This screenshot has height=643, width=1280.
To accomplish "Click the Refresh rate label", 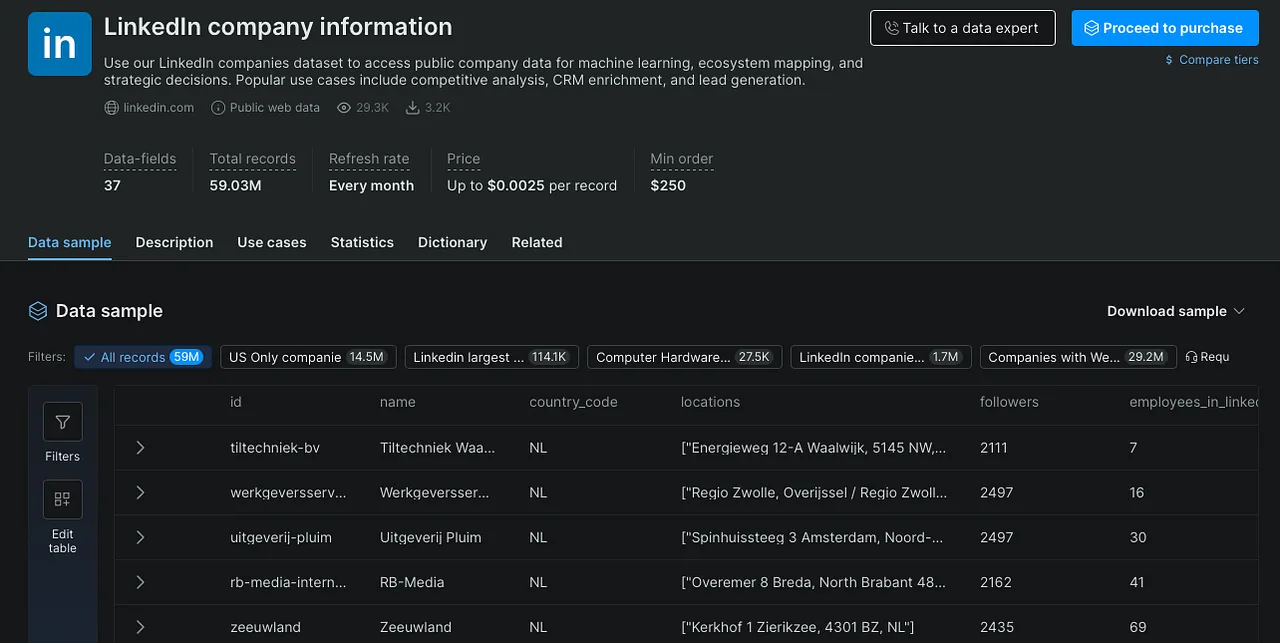I will (x=369, y=159).
